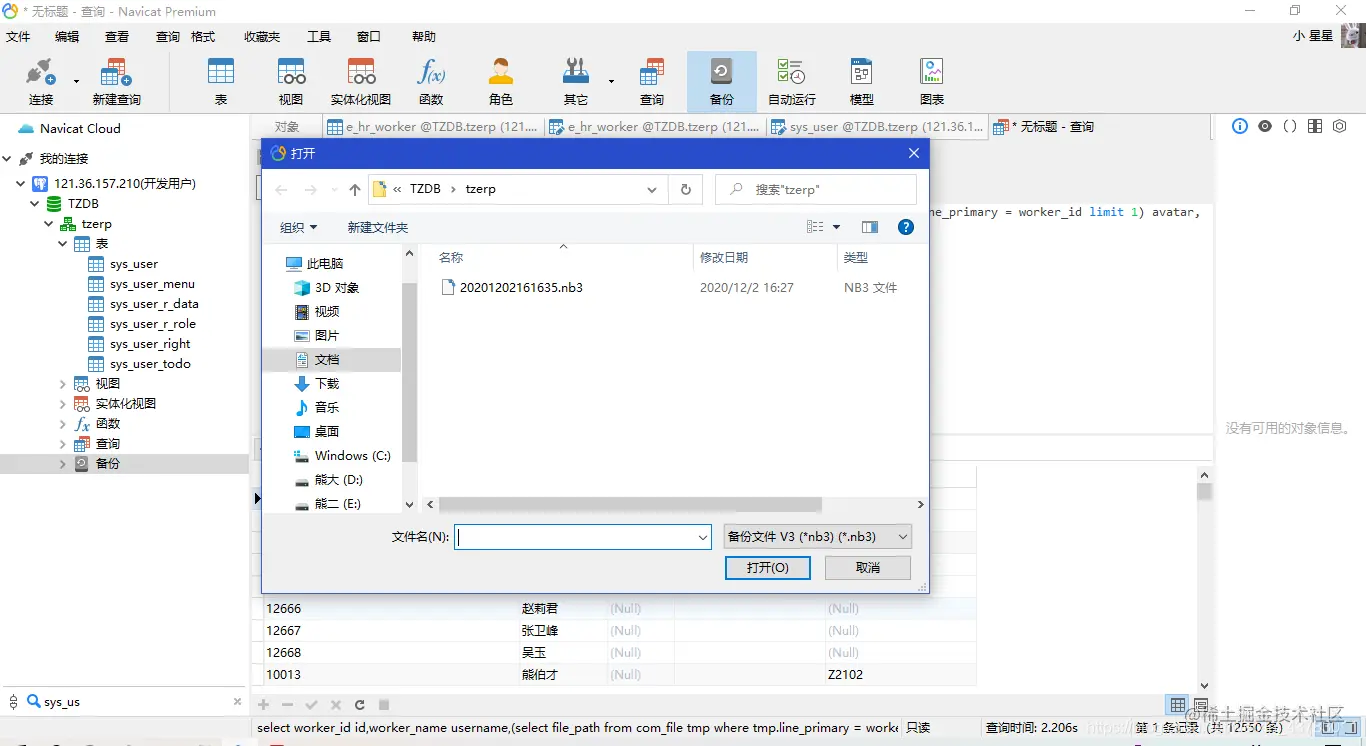Switch to the 无标题 - 查询 tab
This screenshot has height=746, width=1366.
pyautogui.click(x=1044, y=127)
